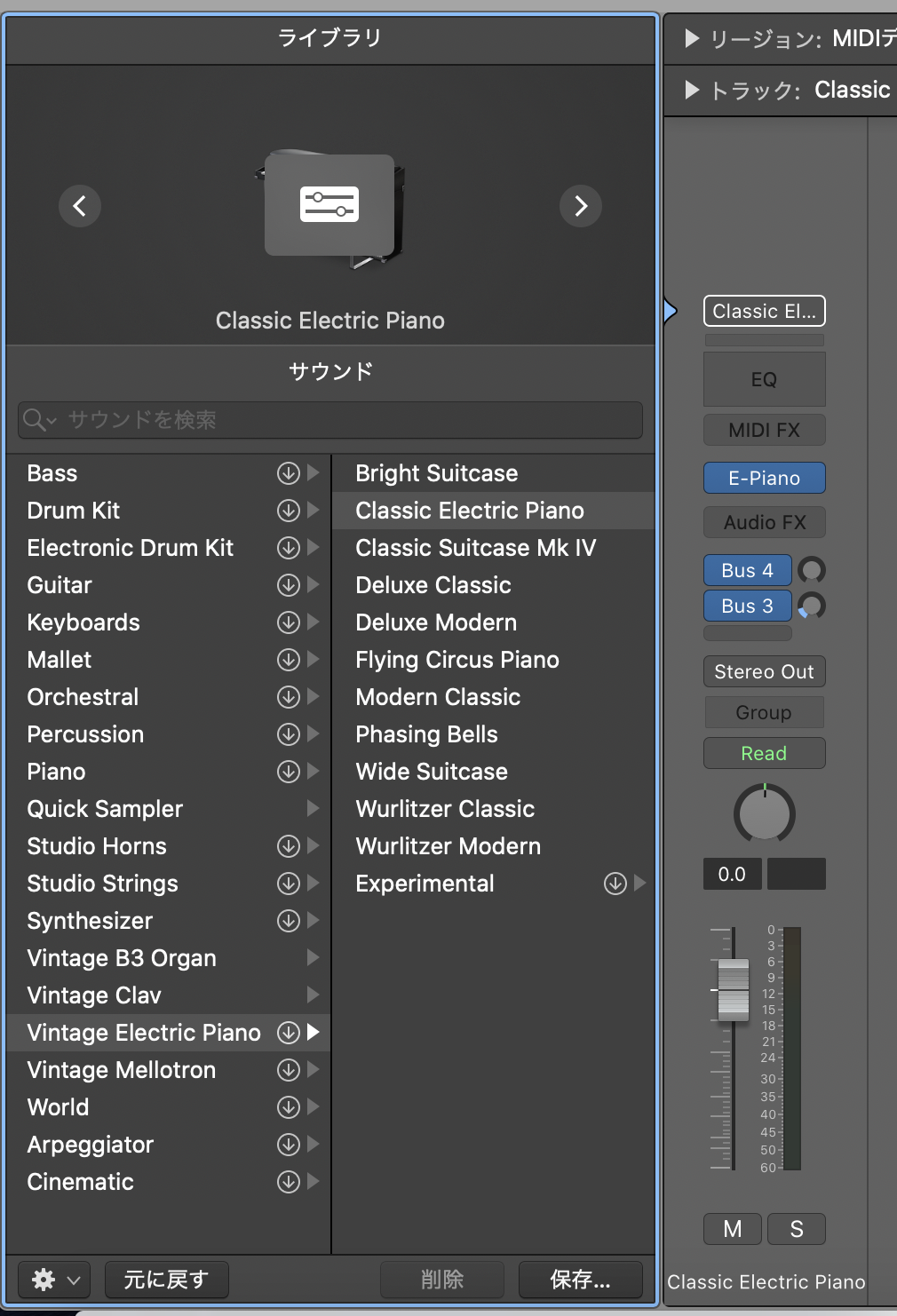
Task: Click the Bus 3 send level knob
Action: pos(812,606)
